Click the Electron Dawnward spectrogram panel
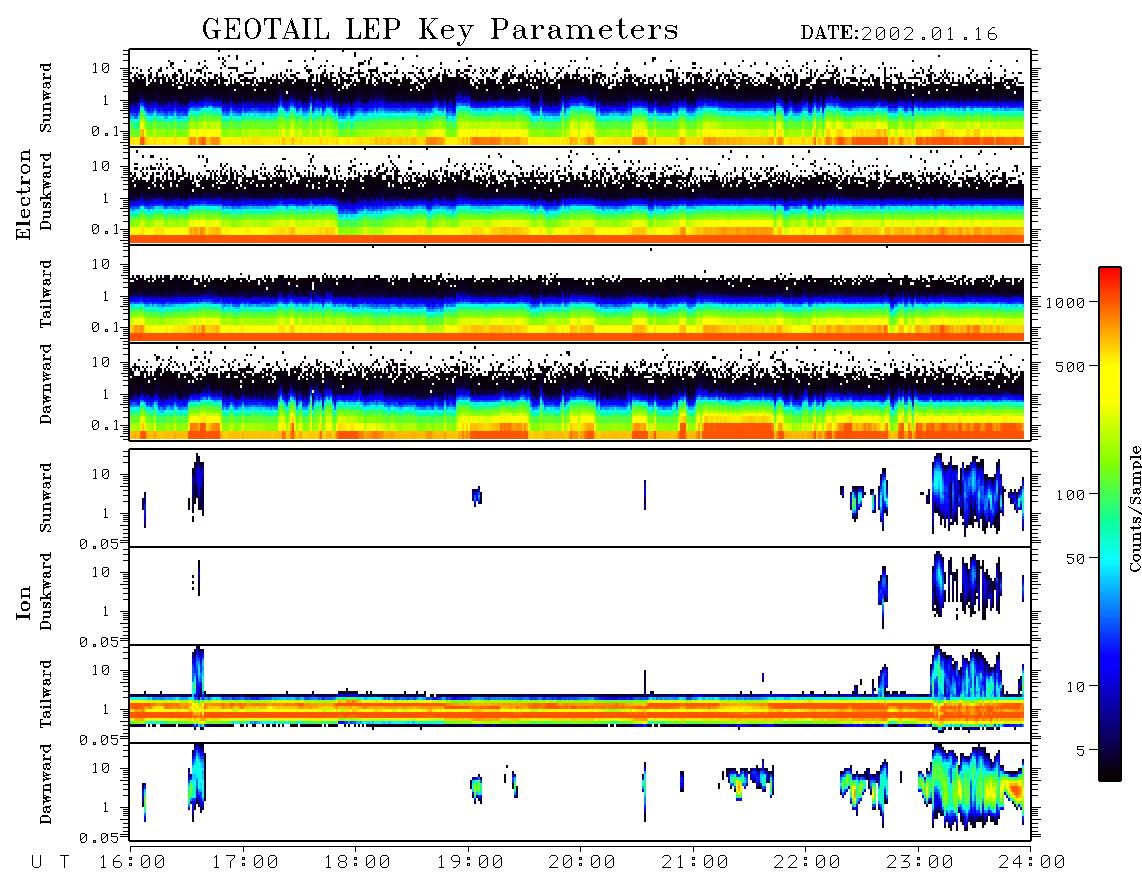Screen dimensions: 1142x880 coord(580,391)
